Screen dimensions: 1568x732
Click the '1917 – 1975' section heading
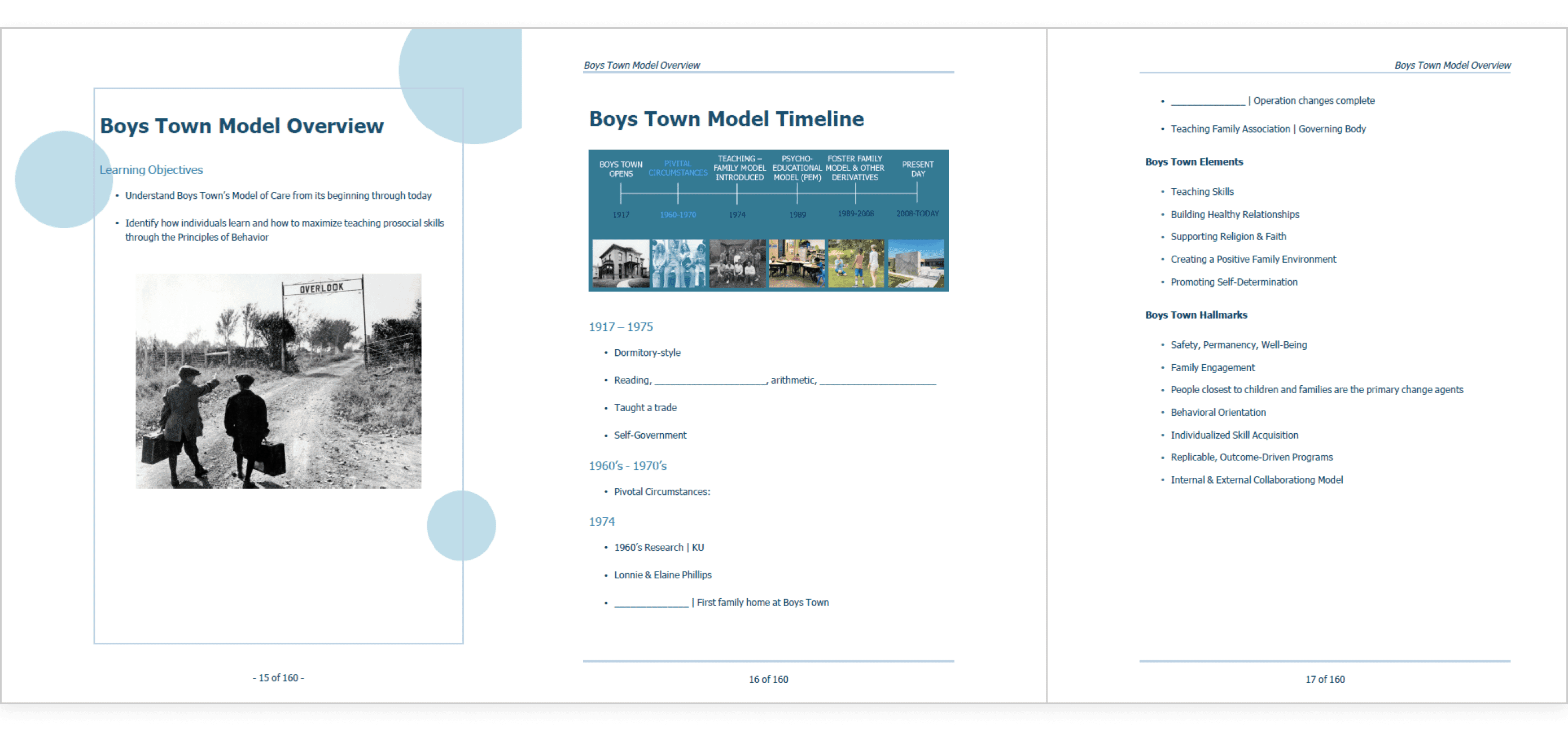[621, 327]
